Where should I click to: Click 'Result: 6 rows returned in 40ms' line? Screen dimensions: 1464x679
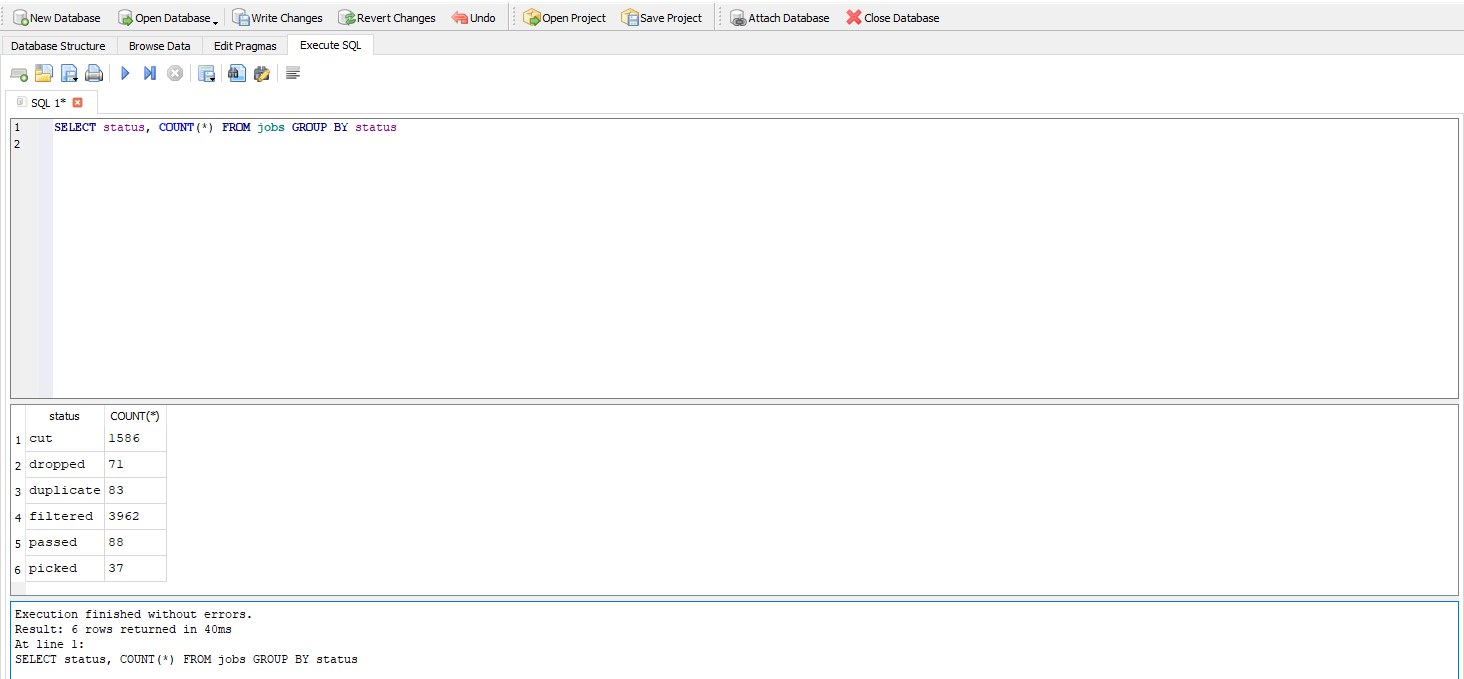tap(124, 630)
